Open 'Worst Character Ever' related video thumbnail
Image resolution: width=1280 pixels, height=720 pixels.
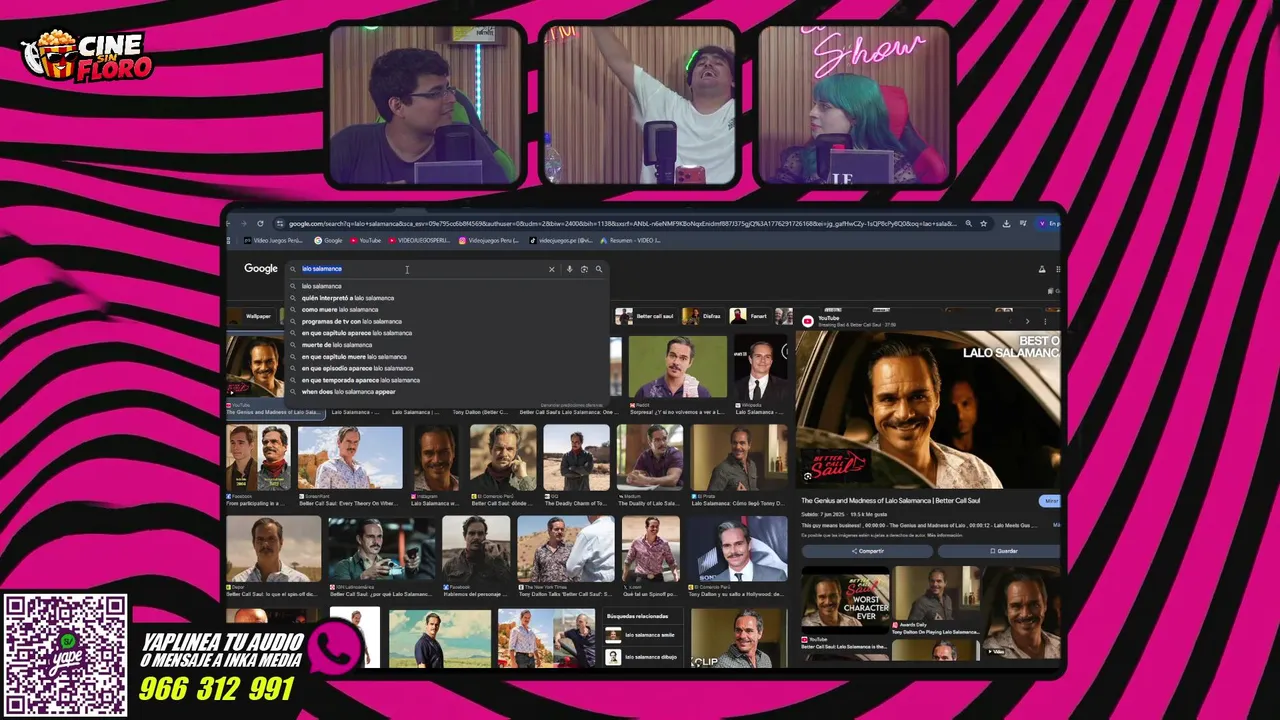coord(845,599)
